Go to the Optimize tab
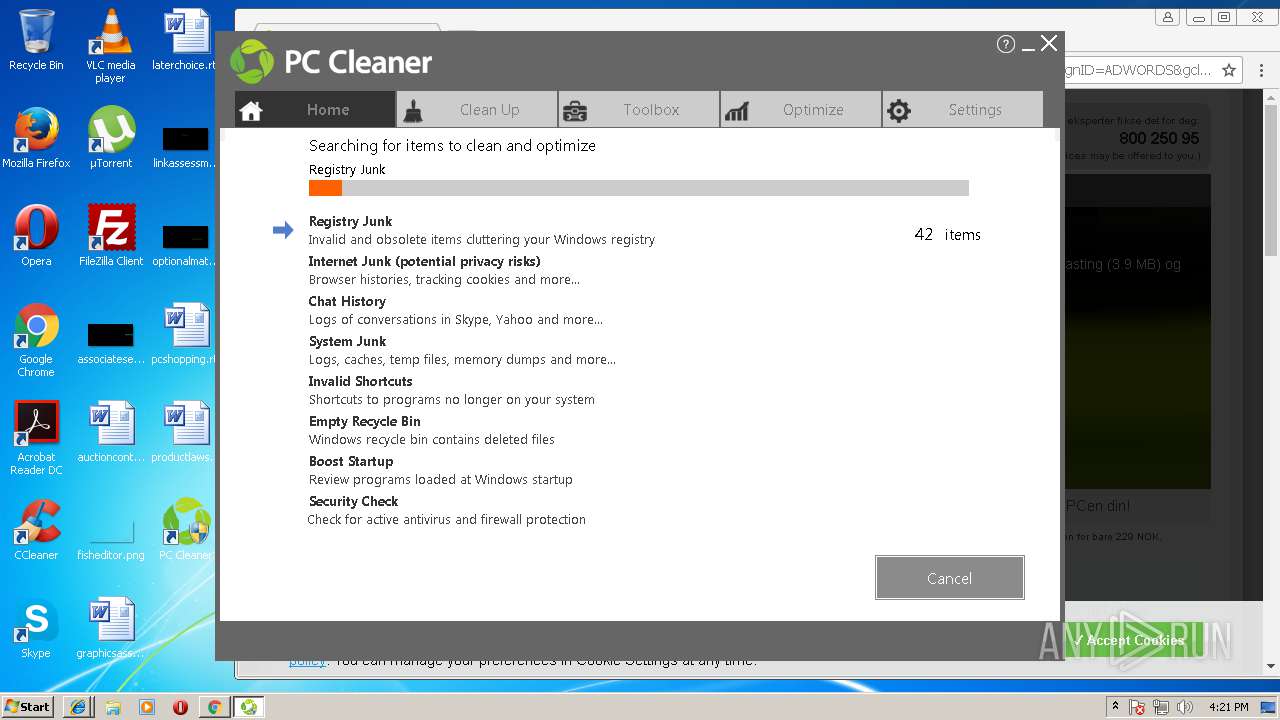Screen dimensions: 1280x720 (801, 110)
